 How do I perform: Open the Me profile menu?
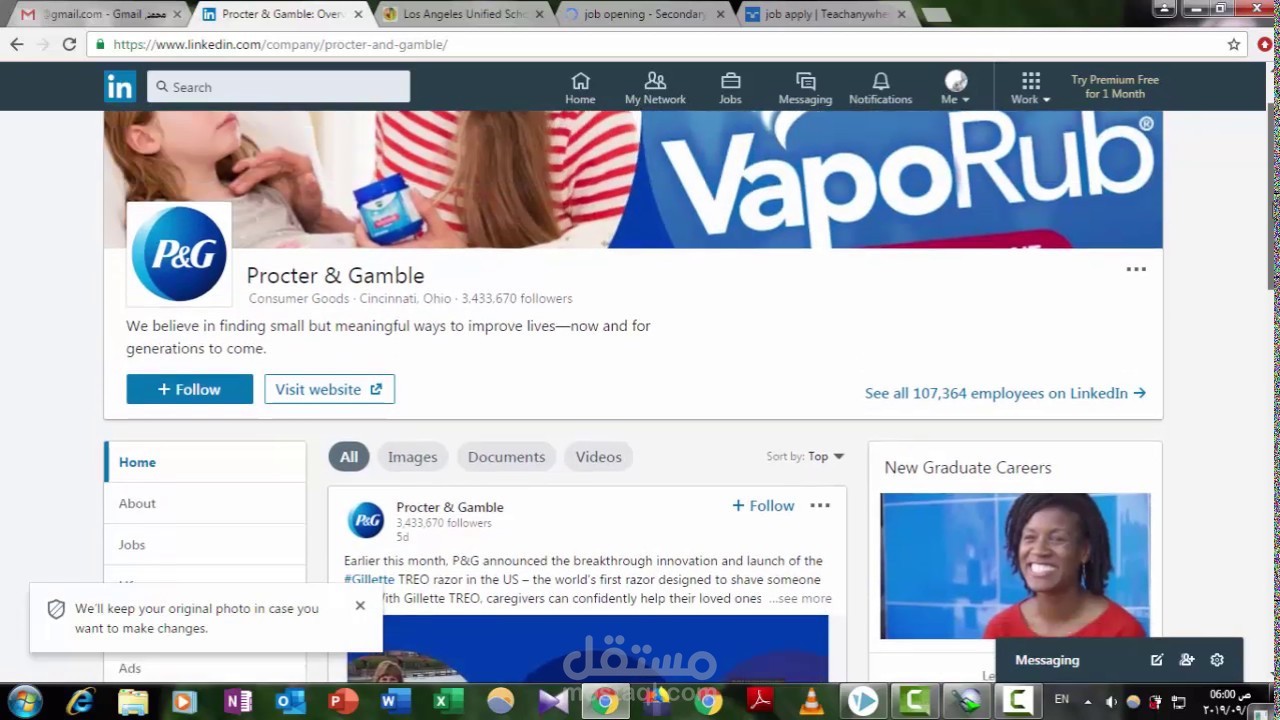pos(955,87)
